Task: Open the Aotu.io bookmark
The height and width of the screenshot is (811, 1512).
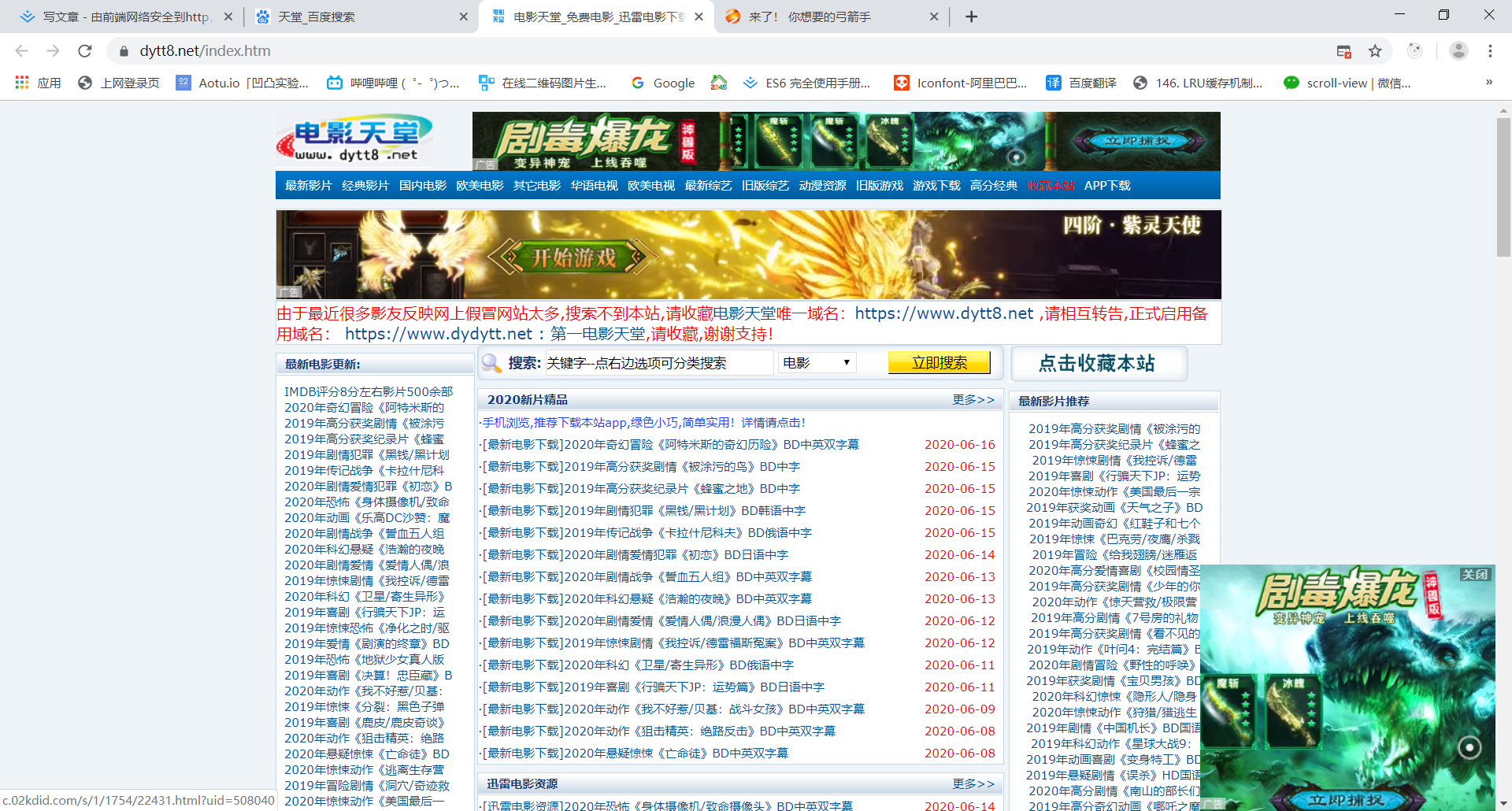Action: coord(243,83)
